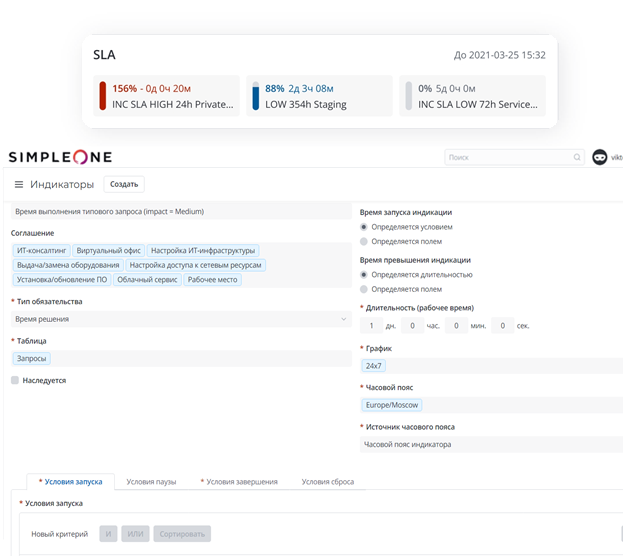
Task: Click the До 2021-03-25 15:32 date text
Action: pos(499,55)
